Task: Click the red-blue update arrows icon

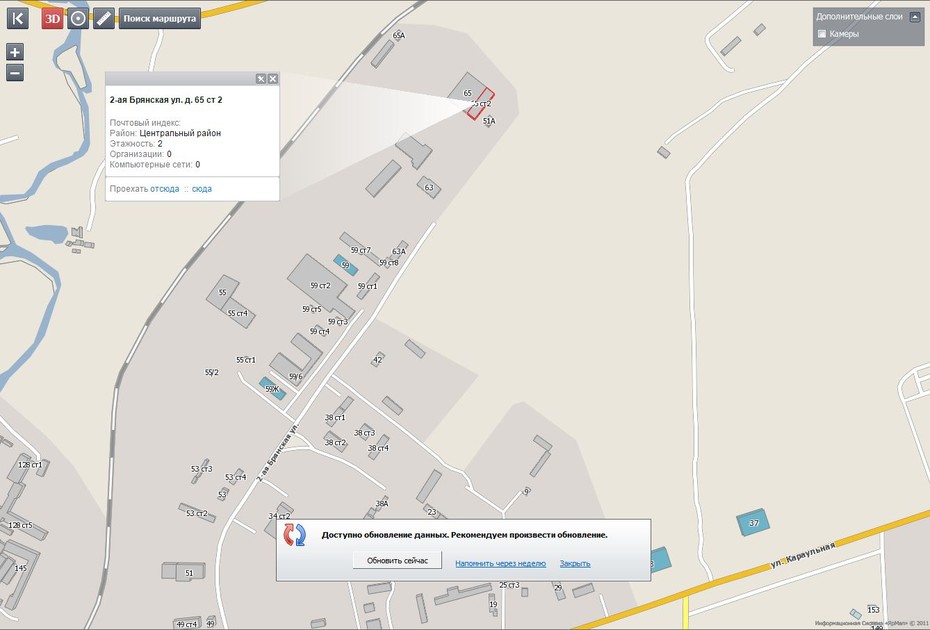Action: pos(295,534)
